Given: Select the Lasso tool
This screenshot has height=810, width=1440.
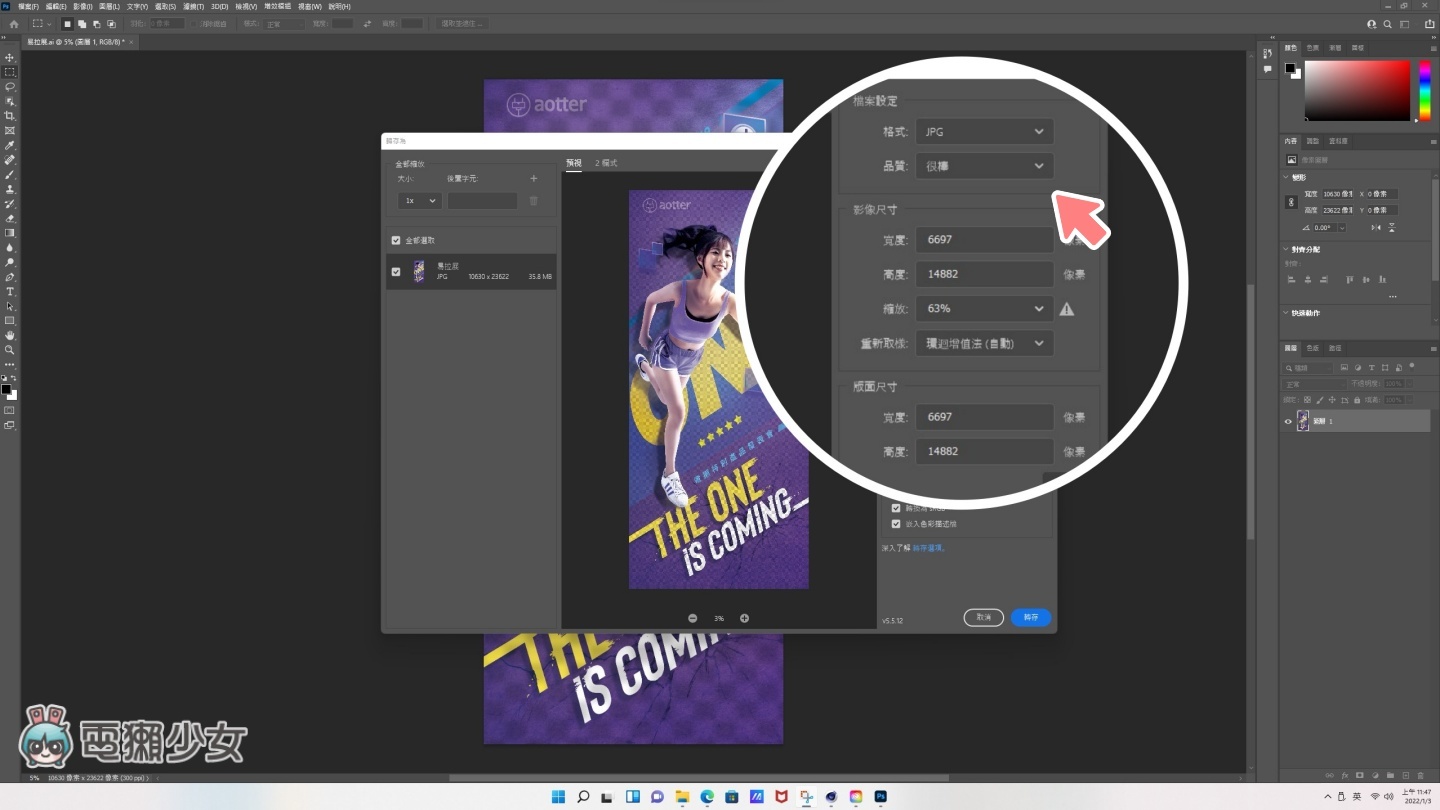Looking at the screenshot, I should tap(10, 87).
